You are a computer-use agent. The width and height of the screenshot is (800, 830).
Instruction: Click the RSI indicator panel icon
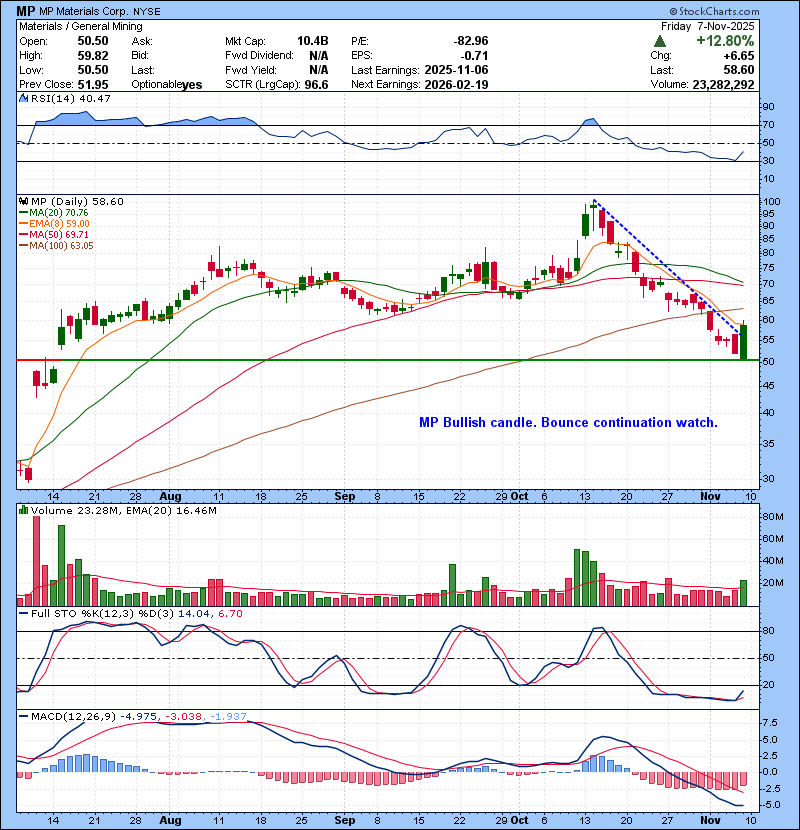coord(23,98)
